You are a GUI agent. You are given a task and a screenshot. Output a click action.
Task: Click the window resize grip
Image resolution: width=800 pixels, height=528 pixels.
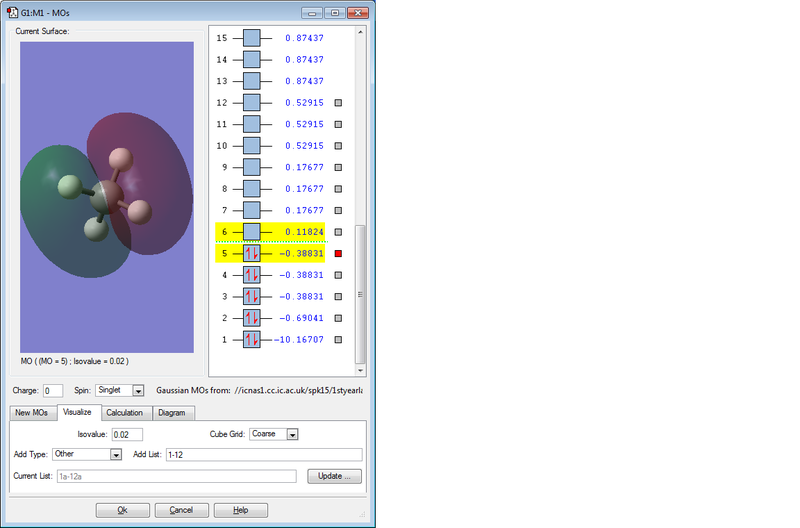pos(363,514)
